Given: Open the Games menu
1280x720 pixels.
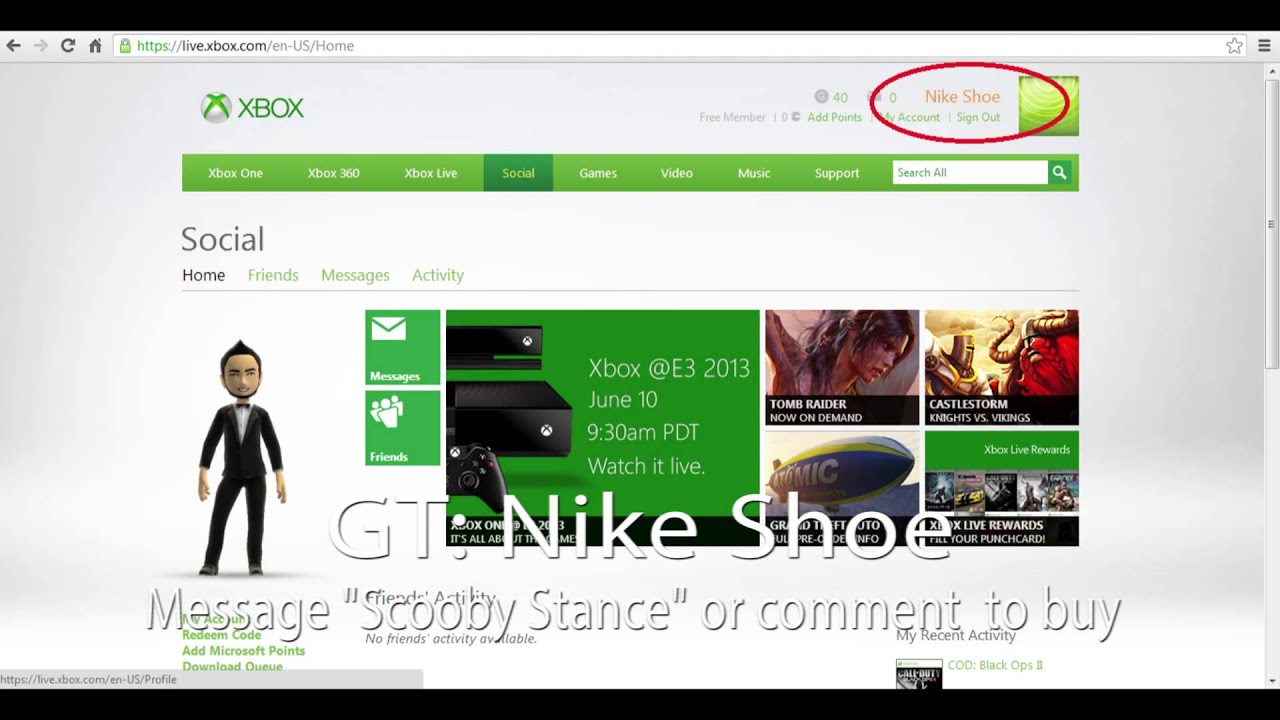Looking at the screenshot, I should tap(598, 173).
